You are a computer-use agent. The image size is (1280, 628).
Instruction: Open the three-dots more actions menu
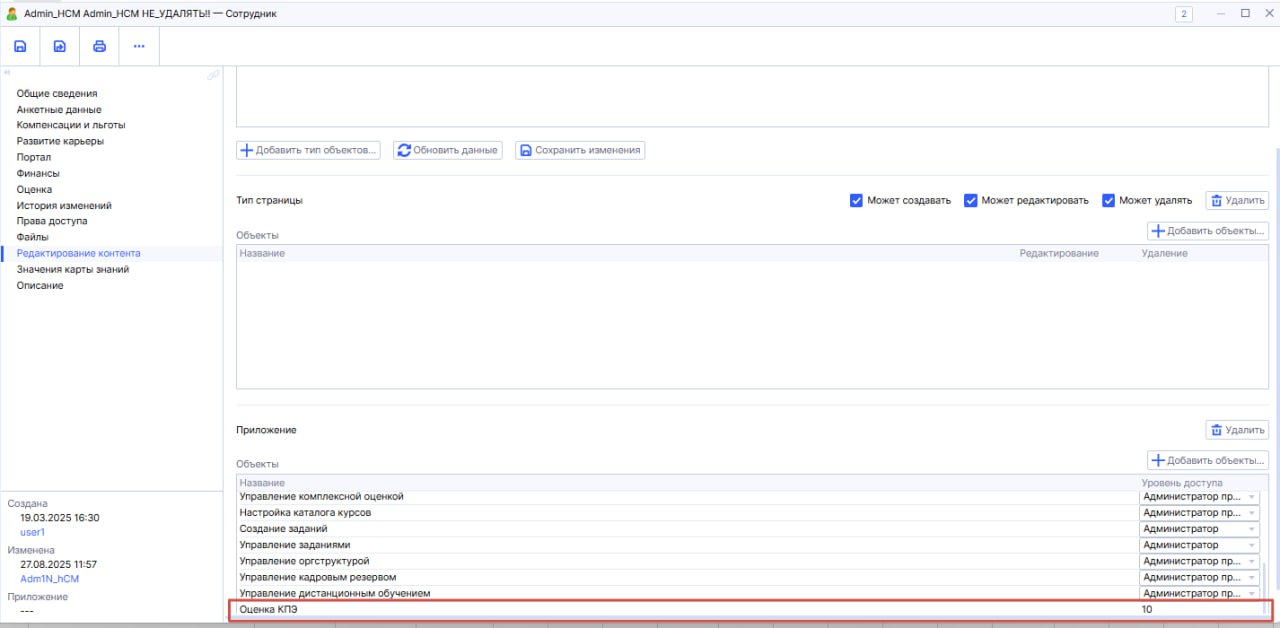click(x=139, y=46)
